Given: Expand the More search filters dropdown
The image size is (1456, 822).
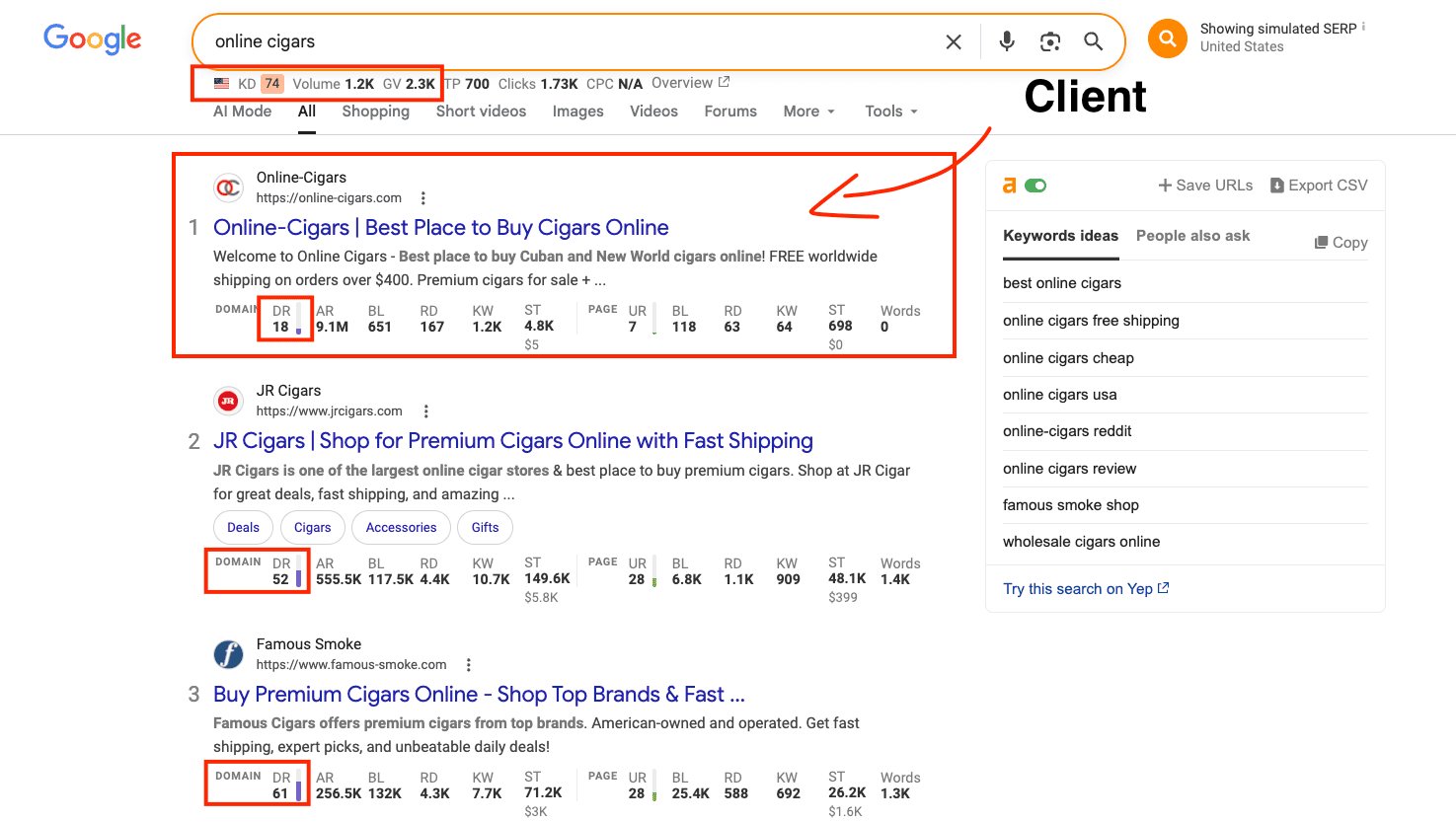Looking at the screenshot, I should [809, 112].
